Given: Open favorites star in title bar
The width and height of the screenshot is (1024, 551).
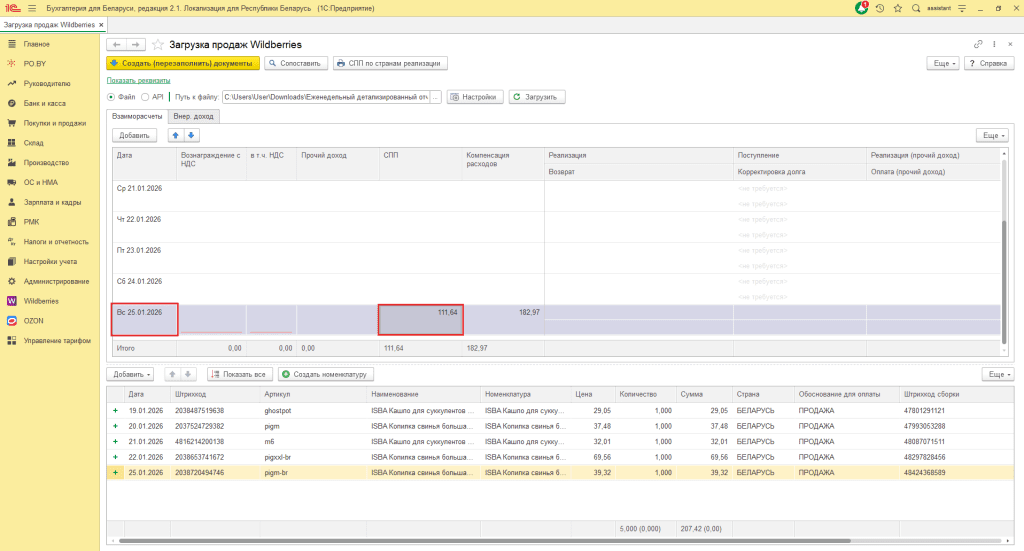Looking at the screenshot, I should click(898, 8).
